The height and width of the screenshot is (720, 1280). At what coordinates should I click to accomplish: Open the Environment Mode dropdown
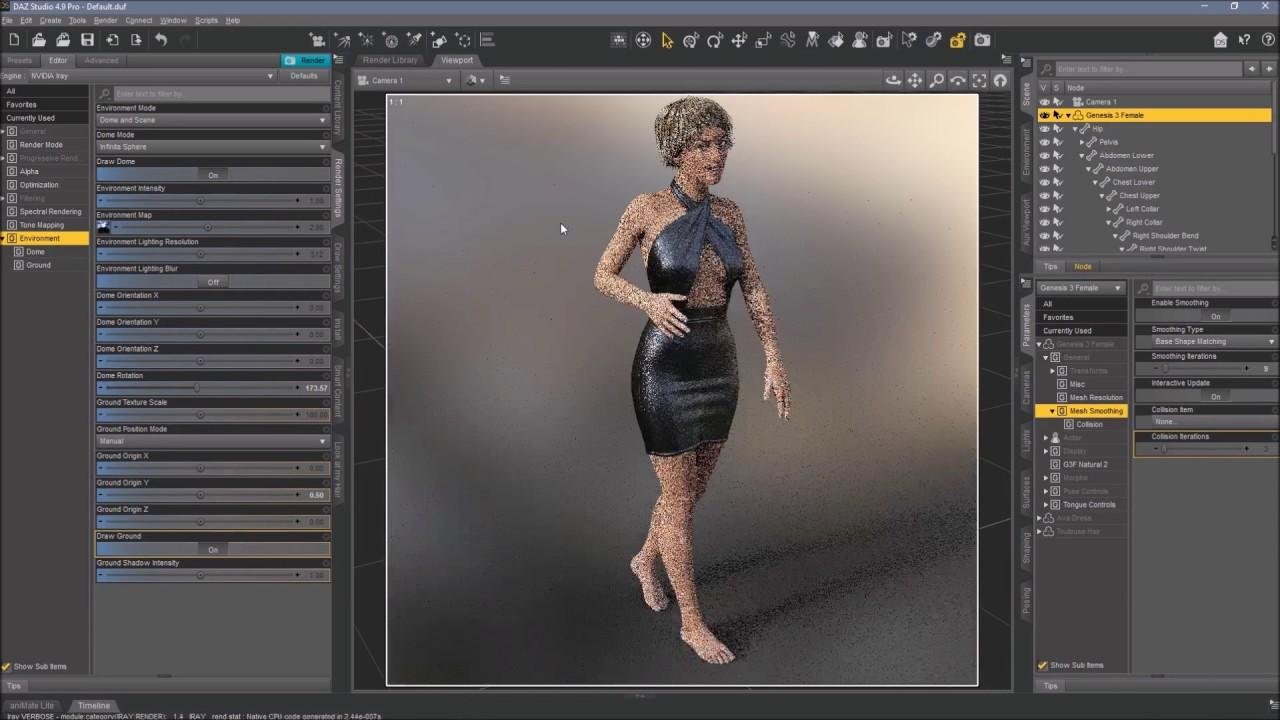pyautogui.click(x=212, y=120)
